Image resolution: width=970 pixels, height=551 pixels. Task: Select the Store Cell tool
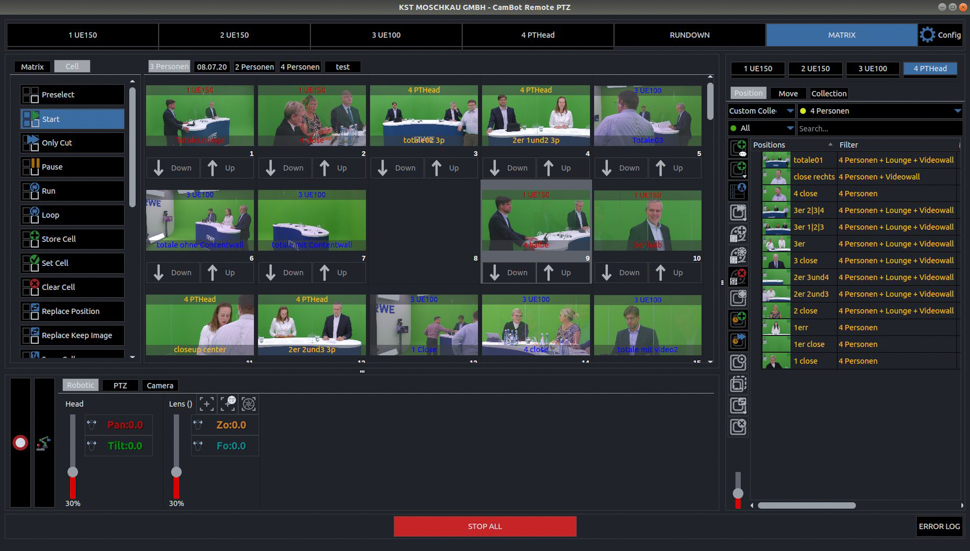click(x=72, y=239)
